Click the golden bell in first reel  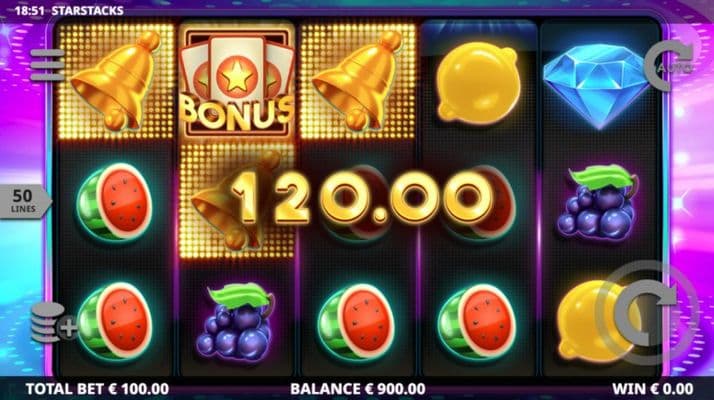point(116,81)
